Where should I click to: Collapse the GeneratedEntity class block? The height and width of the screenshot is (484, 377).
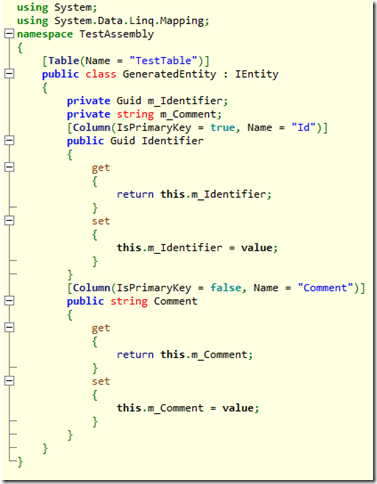[9, 74]
